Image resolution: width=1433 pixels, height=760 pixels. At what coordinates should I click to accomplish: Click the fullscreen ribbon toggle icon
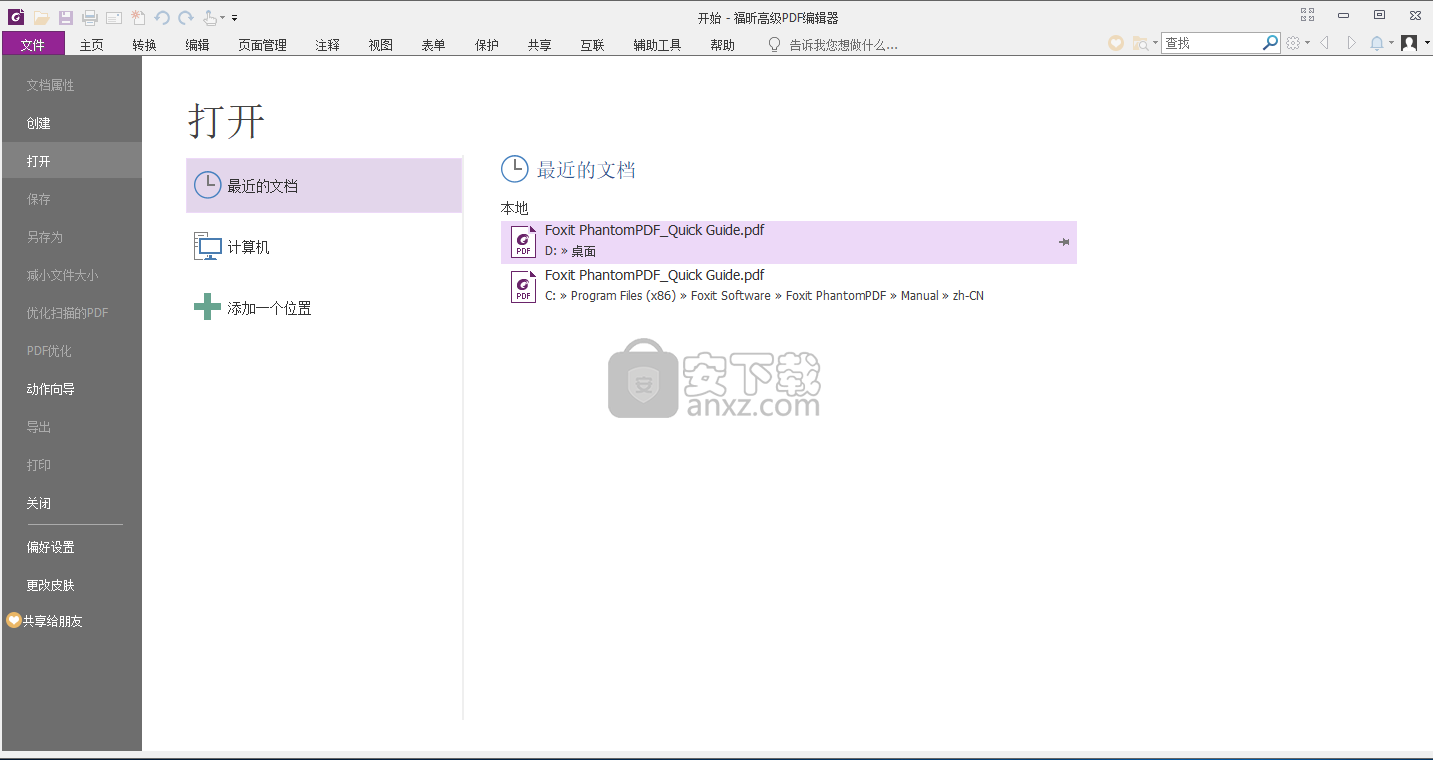tap(1307, 15)
